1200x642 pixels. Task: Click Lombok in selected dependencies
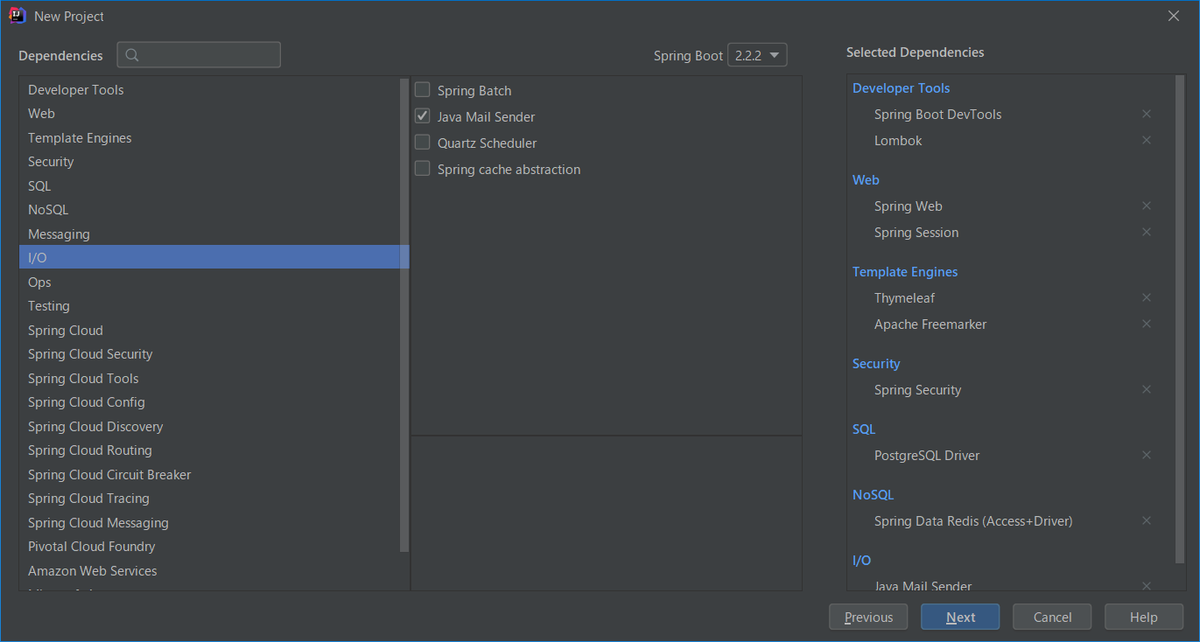(898, 140)
